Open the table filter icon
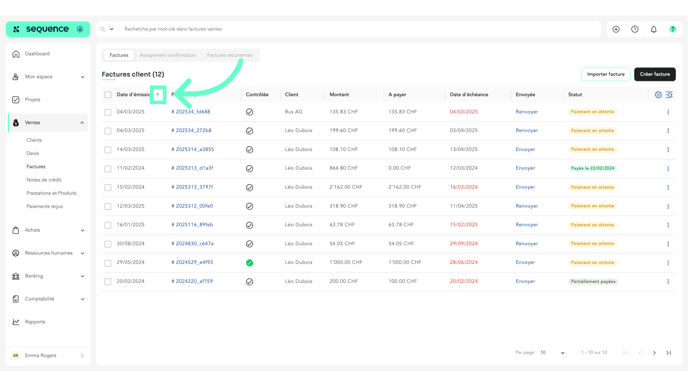 [669, 95]
